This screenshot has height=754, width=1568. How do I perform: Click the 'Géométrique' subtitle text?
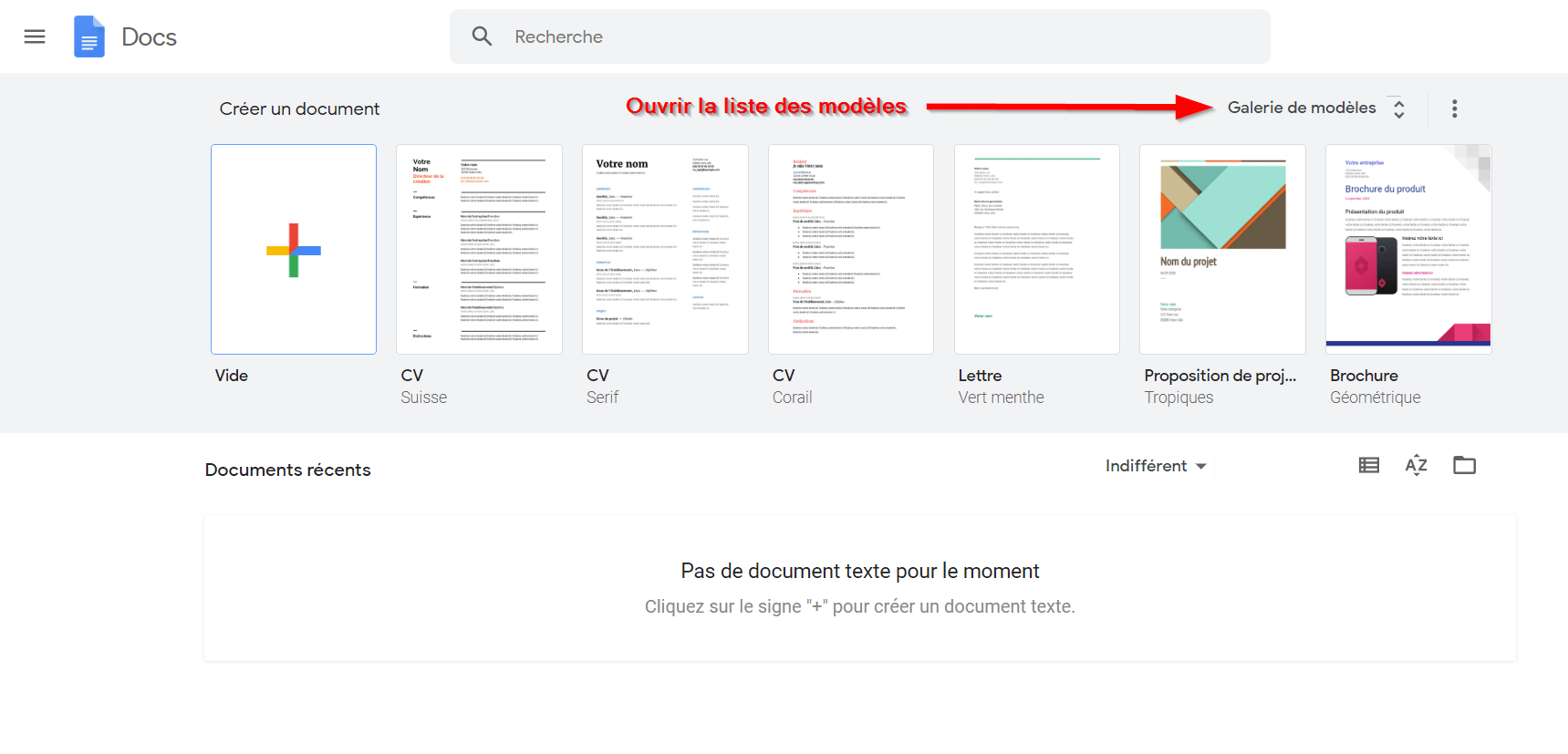(x=1375, y=398)
